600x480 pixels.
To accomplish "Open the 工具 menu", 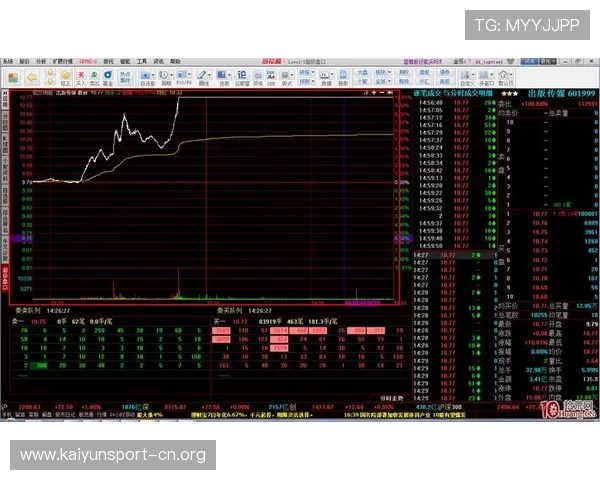I will coord(142,61).
